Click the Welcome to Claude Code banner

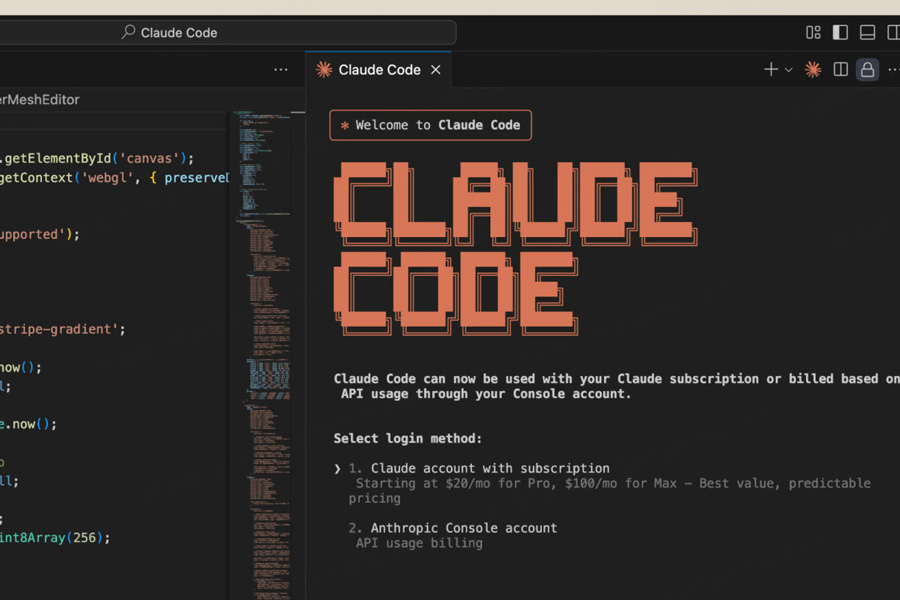tap(430, 125)
